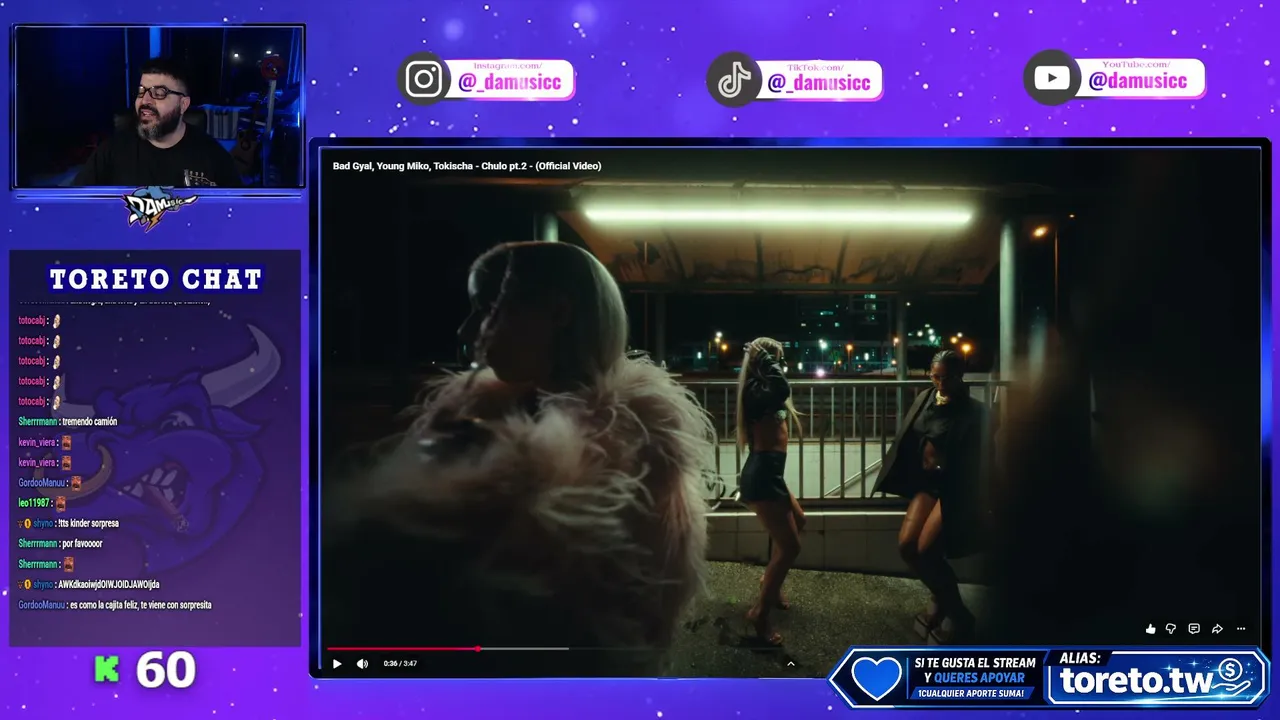Click the emote in leo11987's chat message
Image resolution: width=1280 pixels, height=720 pixels.
(x=61, y=503)
